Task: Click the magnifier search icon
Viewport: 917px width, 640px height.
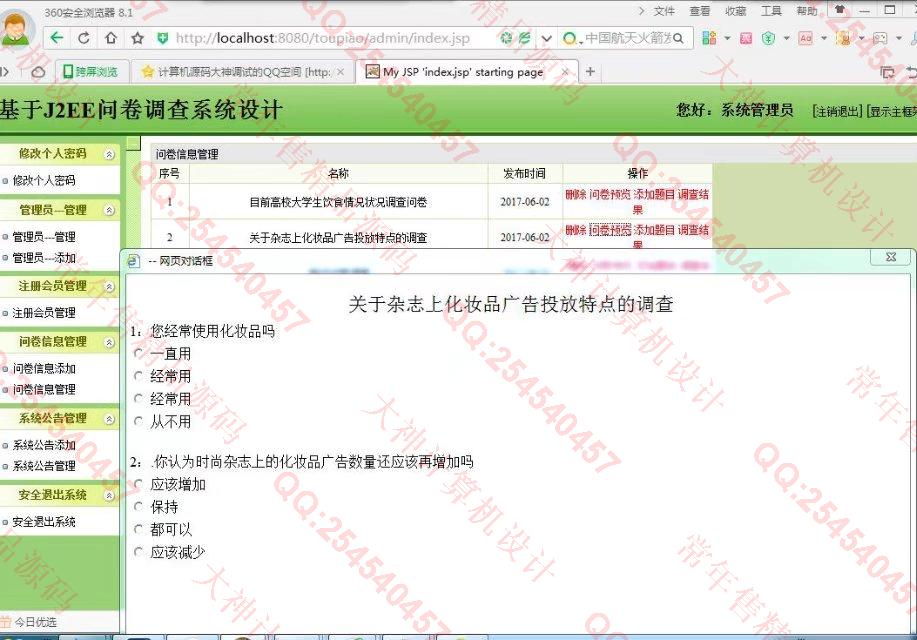Action: point(678,38)
